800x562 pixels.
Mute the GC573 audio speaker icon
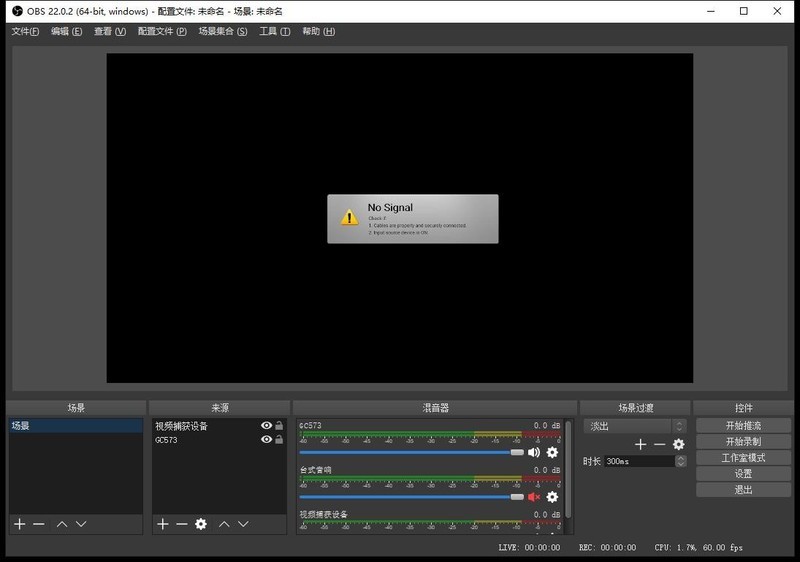(x=533, y=452)
